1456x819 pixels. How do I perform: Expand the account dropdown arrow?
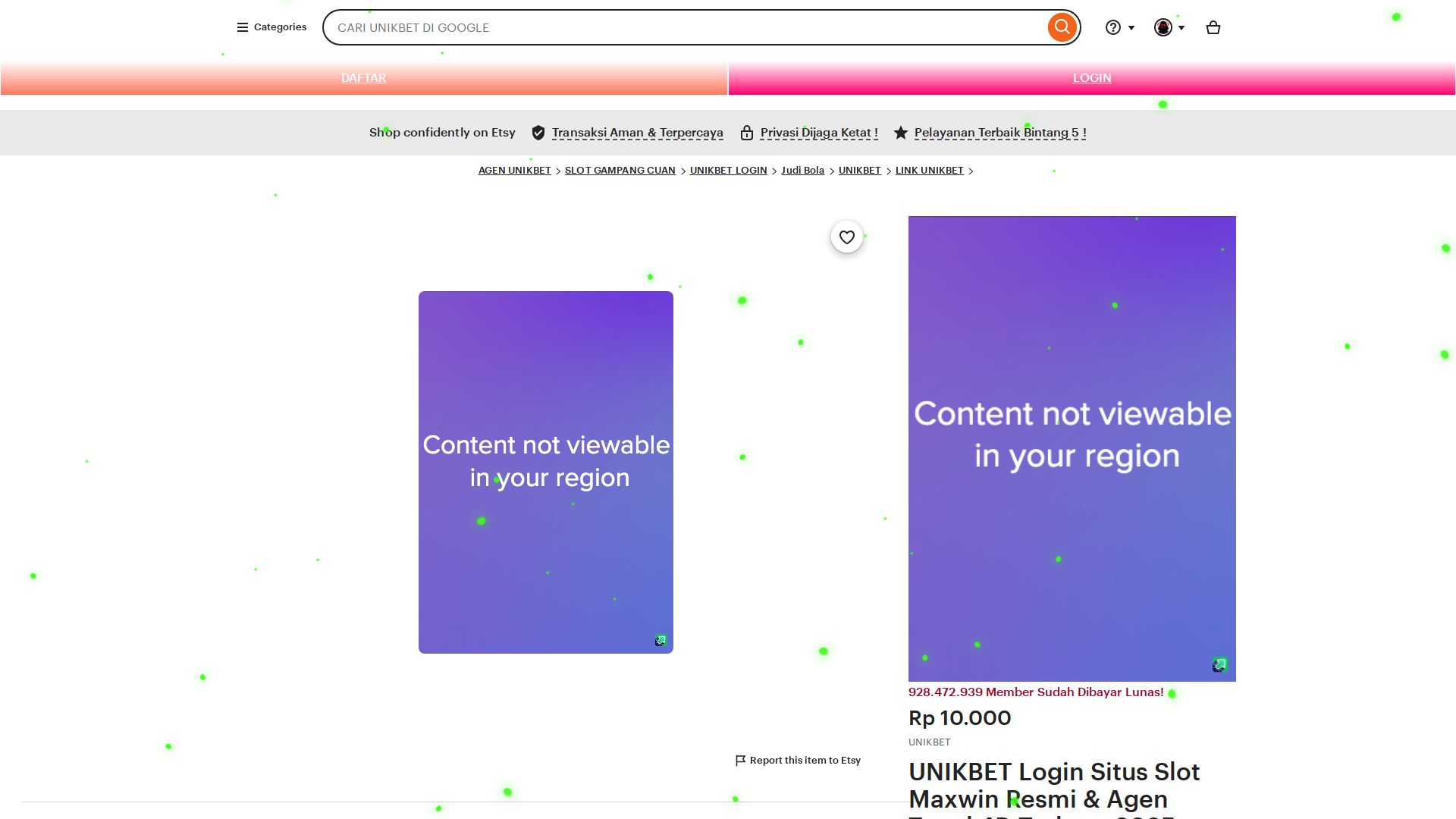click(1181, 28)
